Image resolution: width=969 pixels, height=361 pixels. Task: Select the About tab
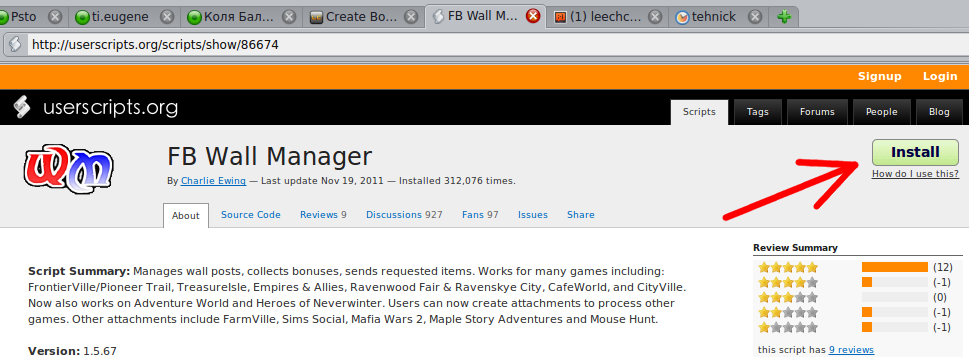[185, 215]
